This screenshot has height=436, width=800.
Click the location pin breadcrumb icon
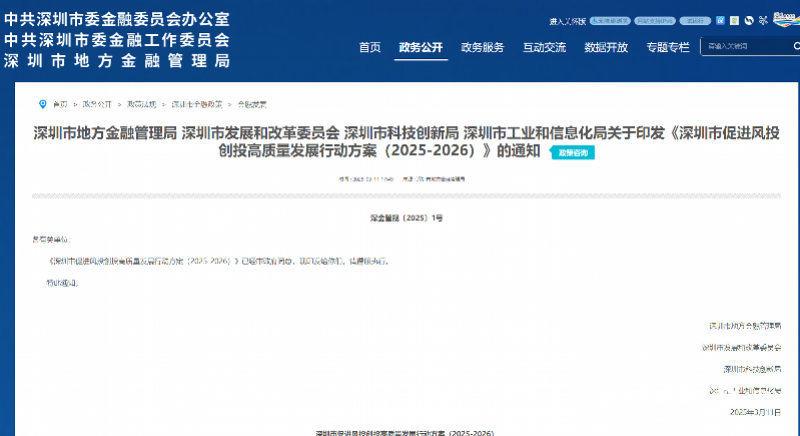click(43, 104)
